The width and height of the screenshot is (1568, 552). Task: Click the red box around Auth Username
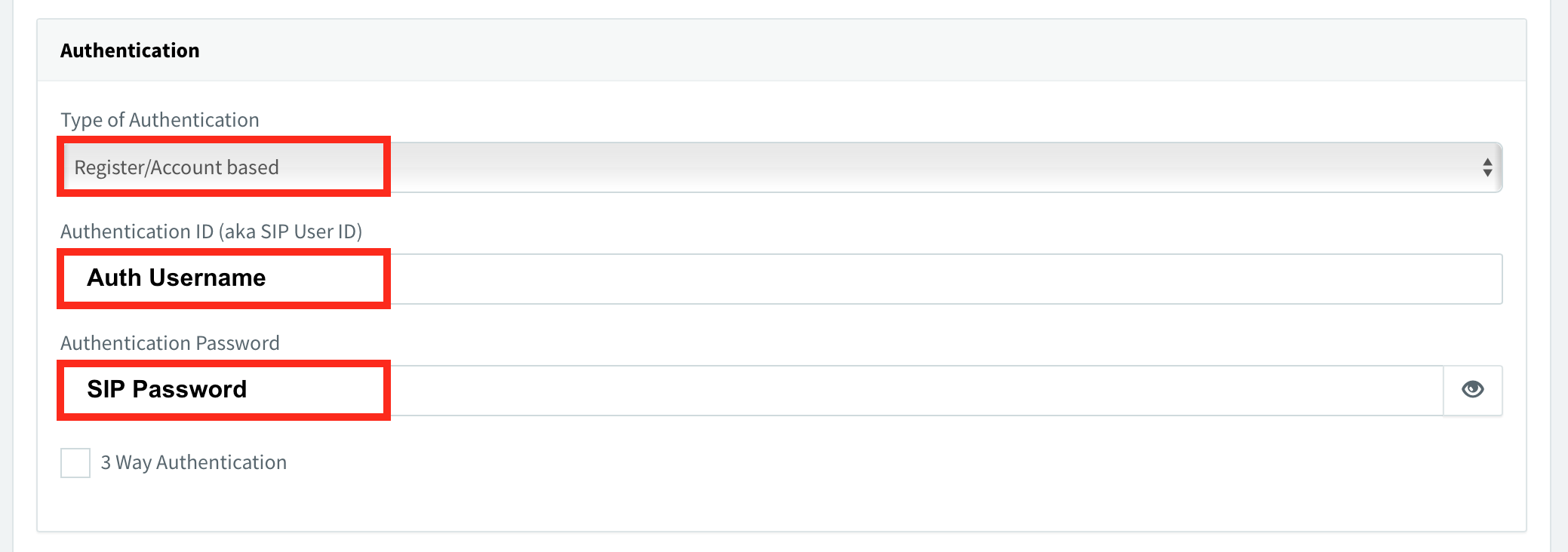tap(223, 278)
